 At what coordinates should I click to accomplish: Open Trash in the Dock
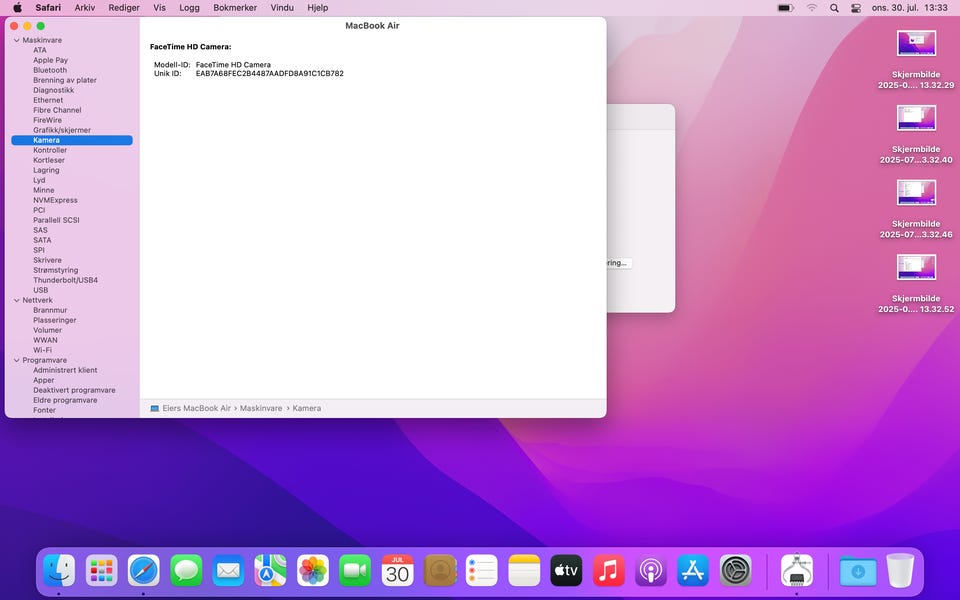point(900,571)
